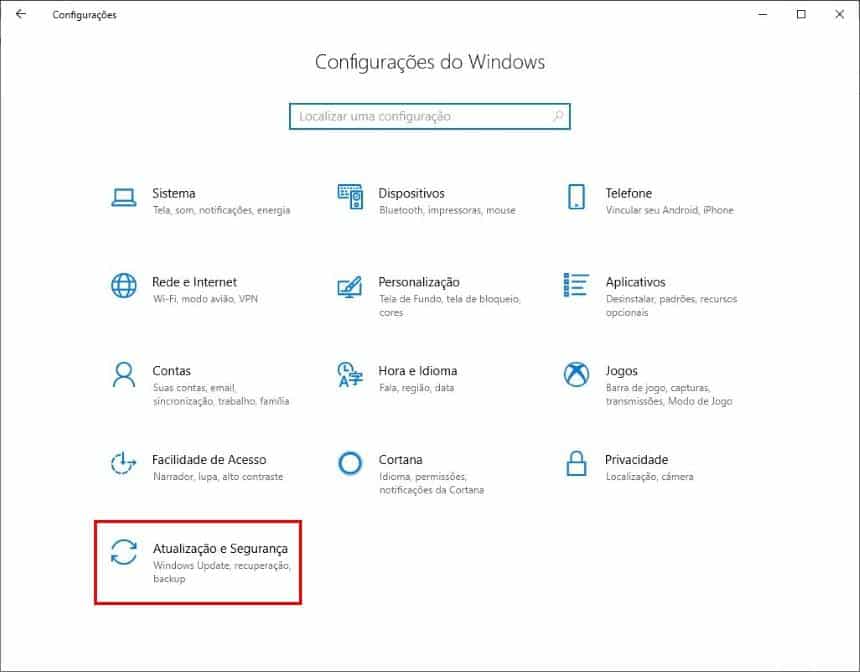The image size is (860, 672).
Task: Click 'Windows Update, recuperação, backup' description
Action: click(222, 572)
